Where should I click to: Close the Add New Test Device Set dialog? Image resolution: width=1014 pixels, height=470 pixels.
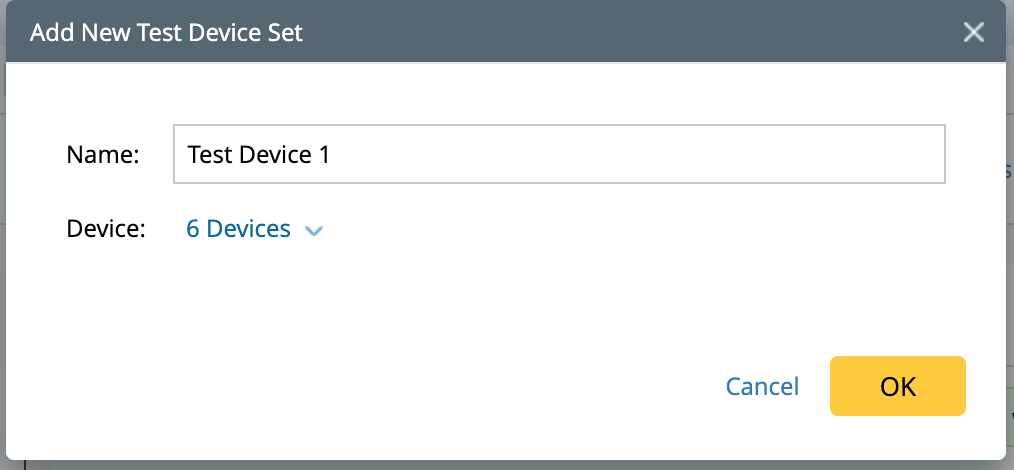(974, 32)
